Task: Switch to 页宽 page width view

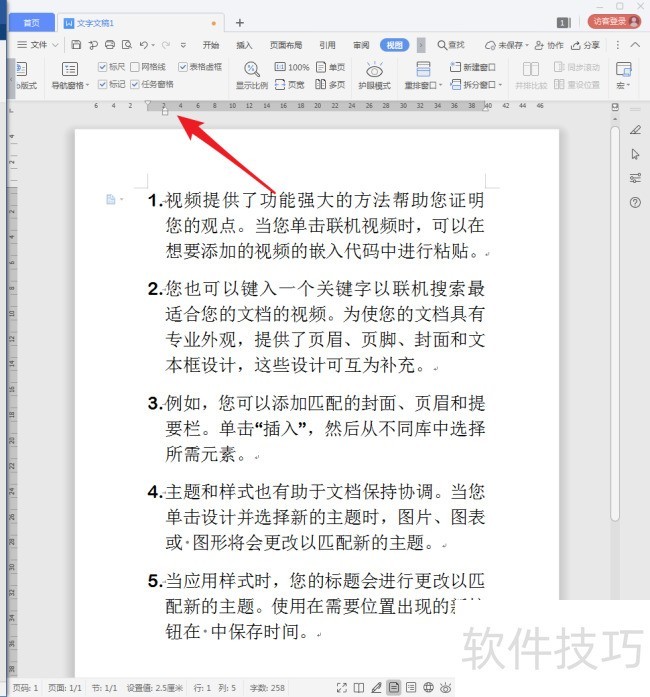Action: point(289,84)
